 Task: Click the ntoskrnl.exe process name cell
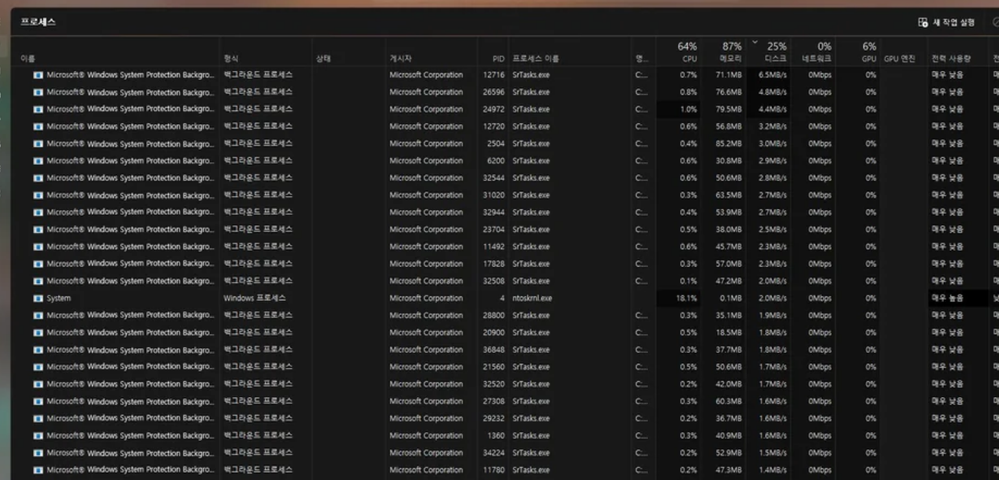click(x=532, y=298)
